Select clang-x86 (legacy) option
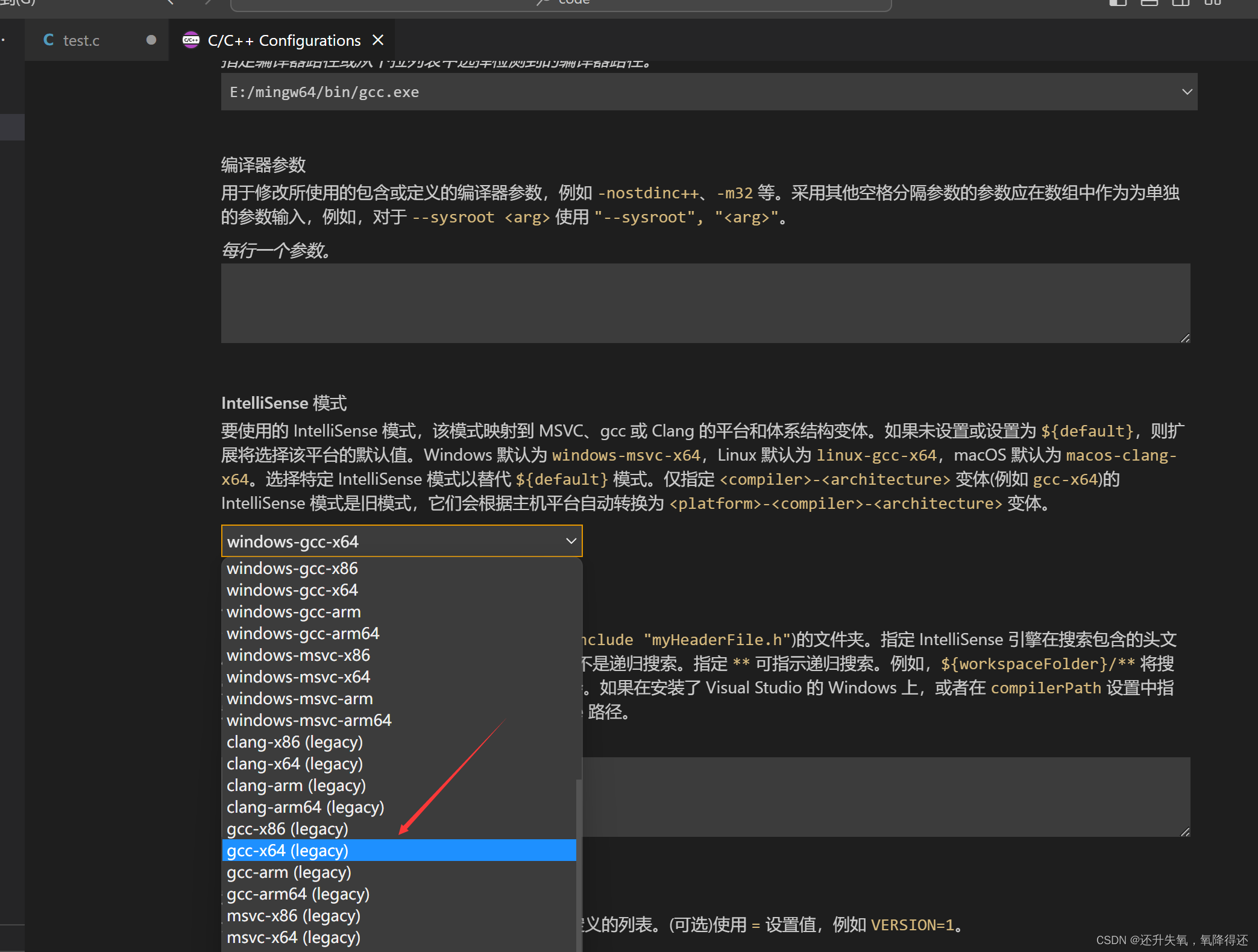Image resolution: width=1258 pixels, height=952 pixels. click(x=398, y=742)
